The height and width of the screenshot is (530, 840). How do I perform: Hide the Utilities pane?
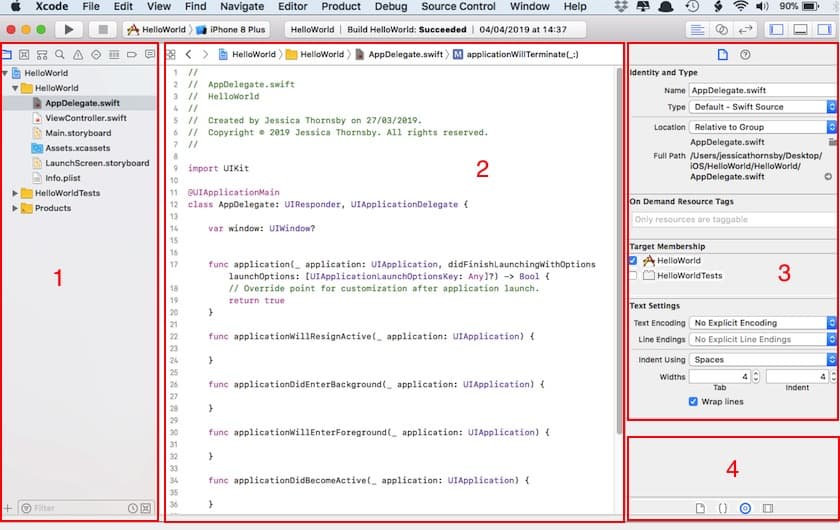824,29
